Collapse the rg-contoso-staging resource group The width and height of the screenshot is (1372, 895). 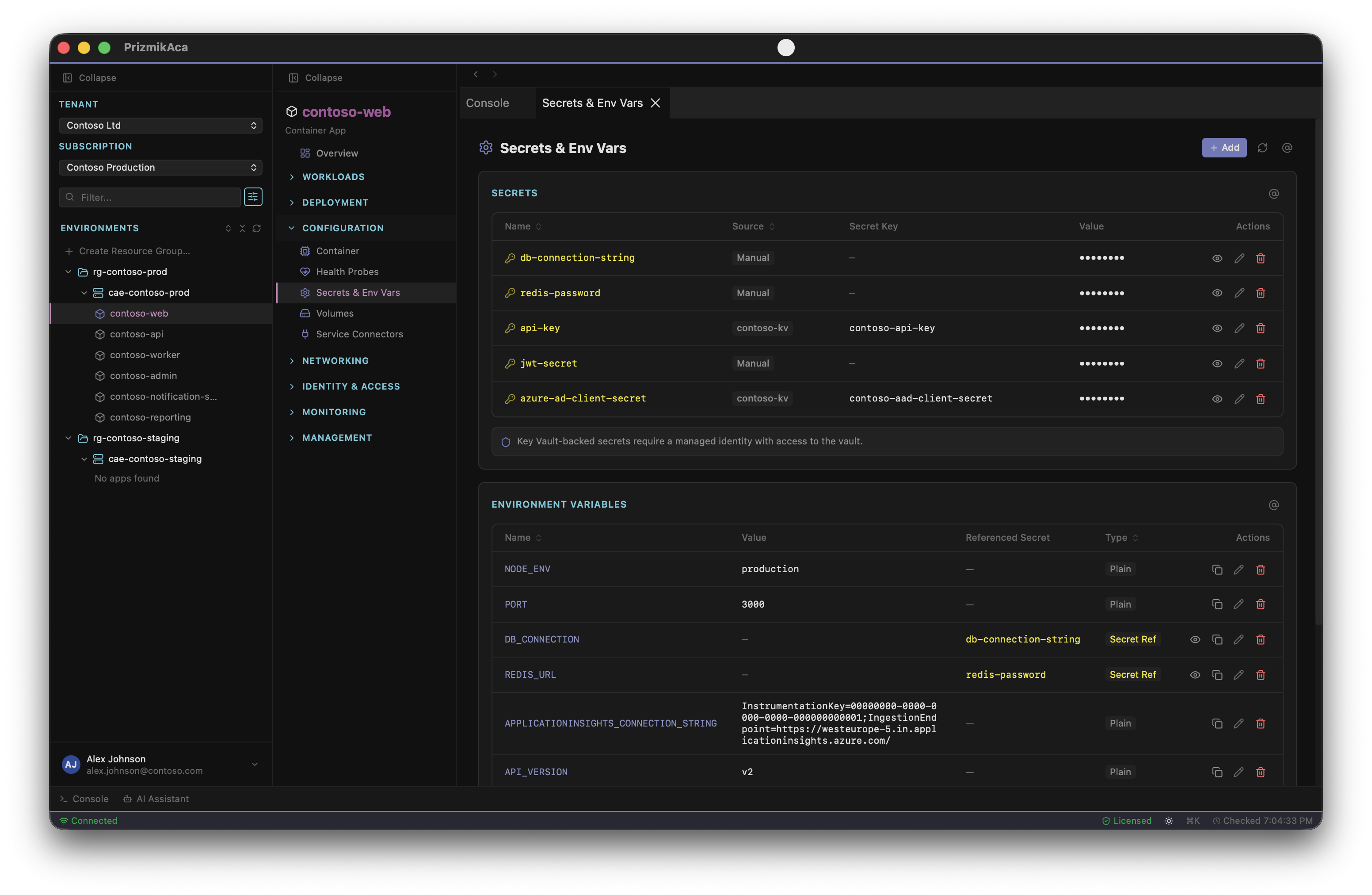[x=68, y=438]
